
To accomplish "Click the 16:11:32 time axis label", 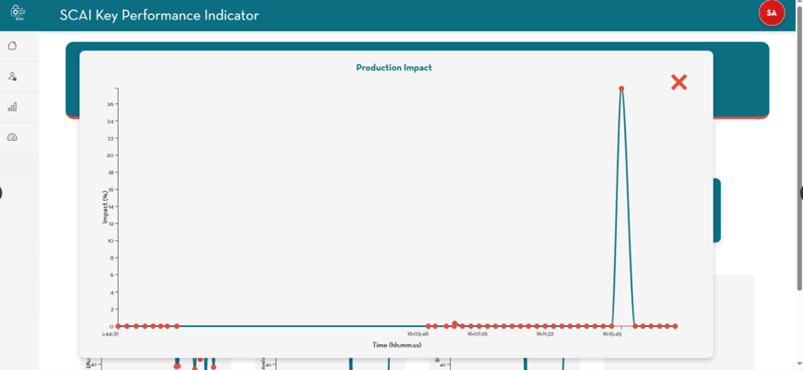I will click(545, 334).
